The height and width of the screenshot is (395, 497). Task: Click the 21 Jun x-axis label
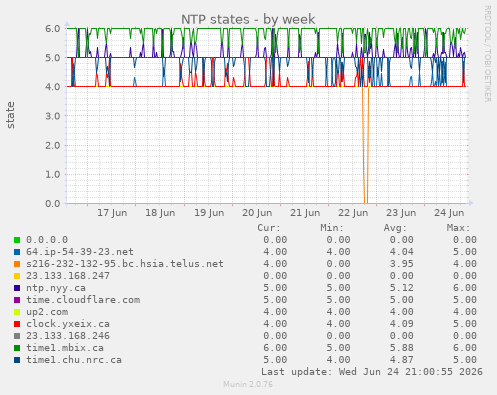coord(305,213)
